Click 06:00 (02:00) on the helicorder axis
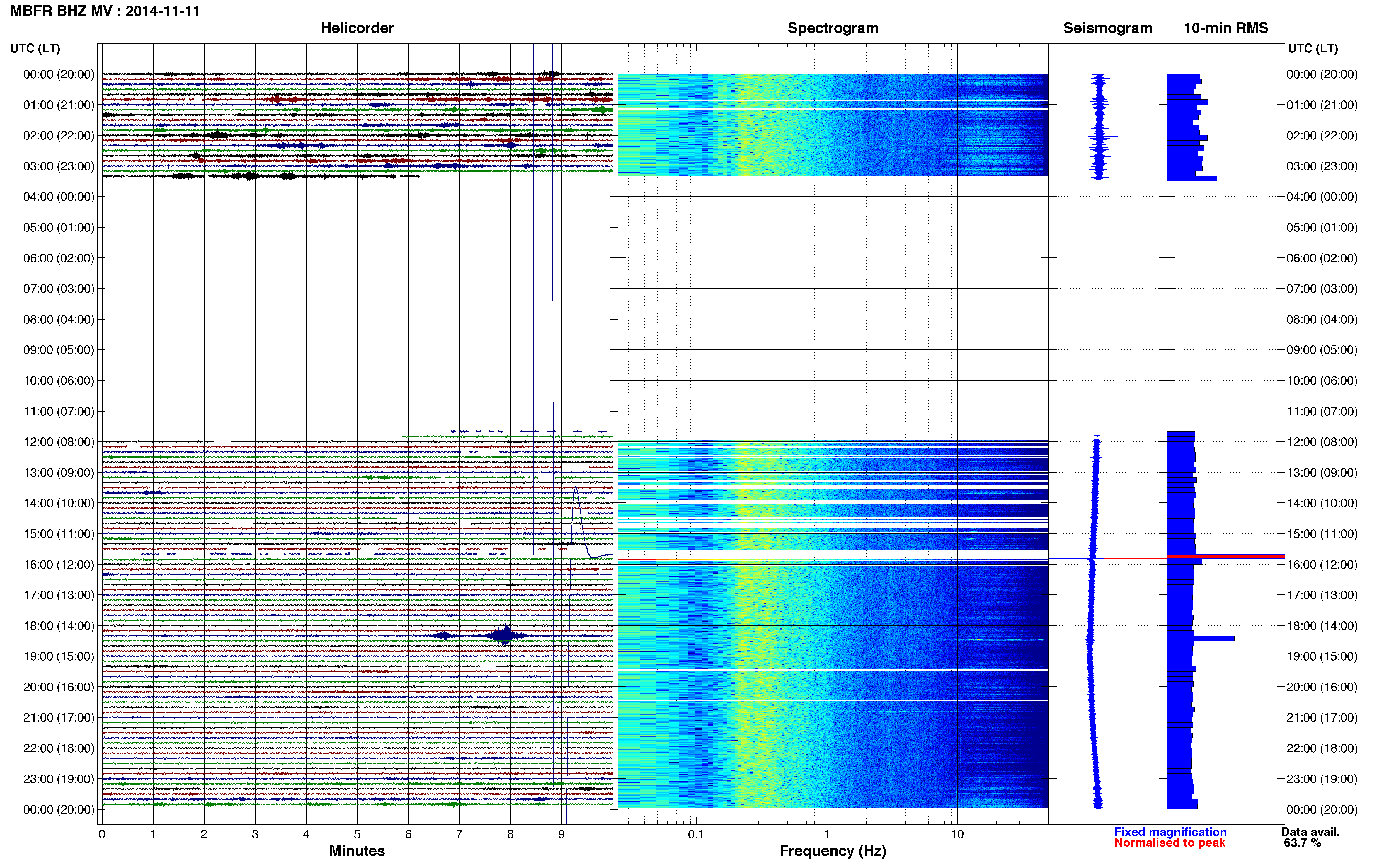This screenshot has height=868, width=1389. click(x=59, y=258)
